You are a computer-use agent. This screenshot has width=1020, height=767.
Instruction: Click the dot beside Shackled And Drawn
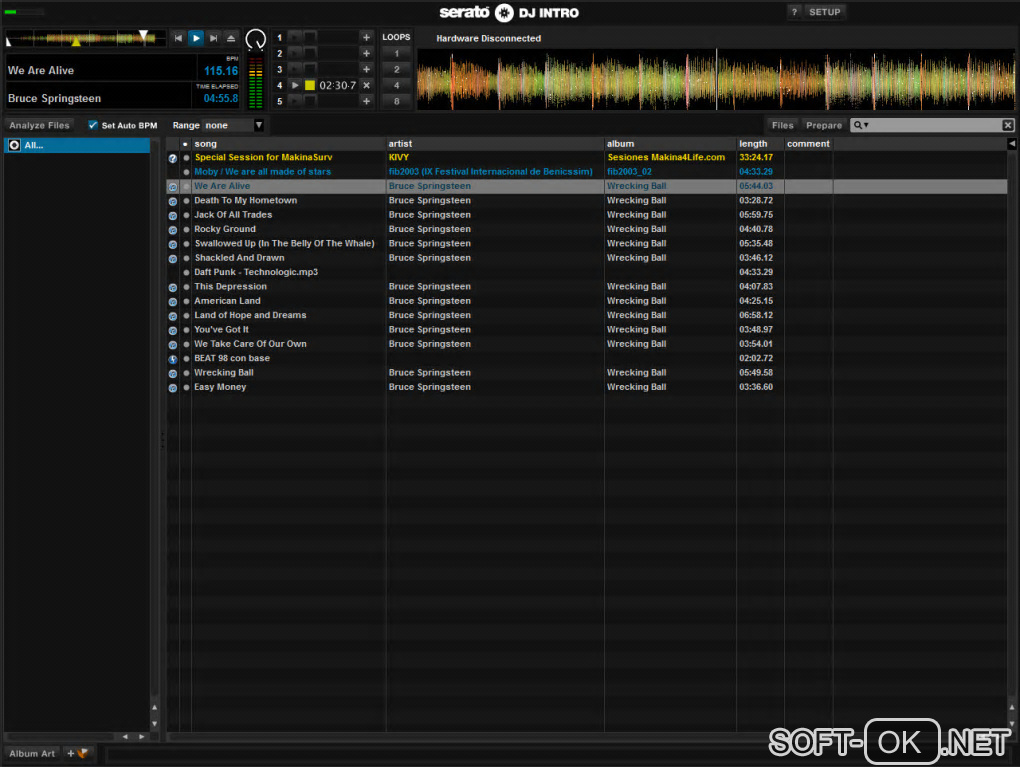186,258
